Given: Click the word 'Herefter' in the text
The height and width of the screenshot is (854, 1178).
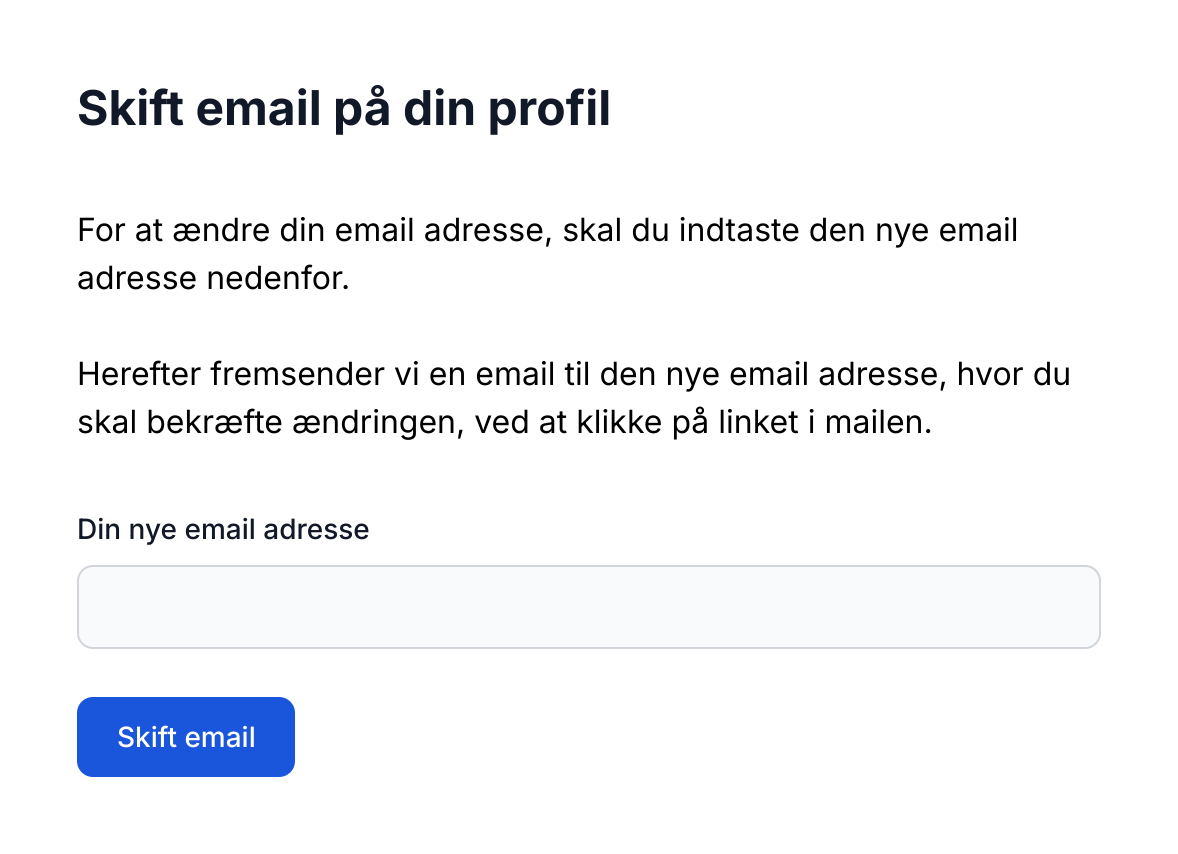Looking at the screenshot, I should pos(140,375).
